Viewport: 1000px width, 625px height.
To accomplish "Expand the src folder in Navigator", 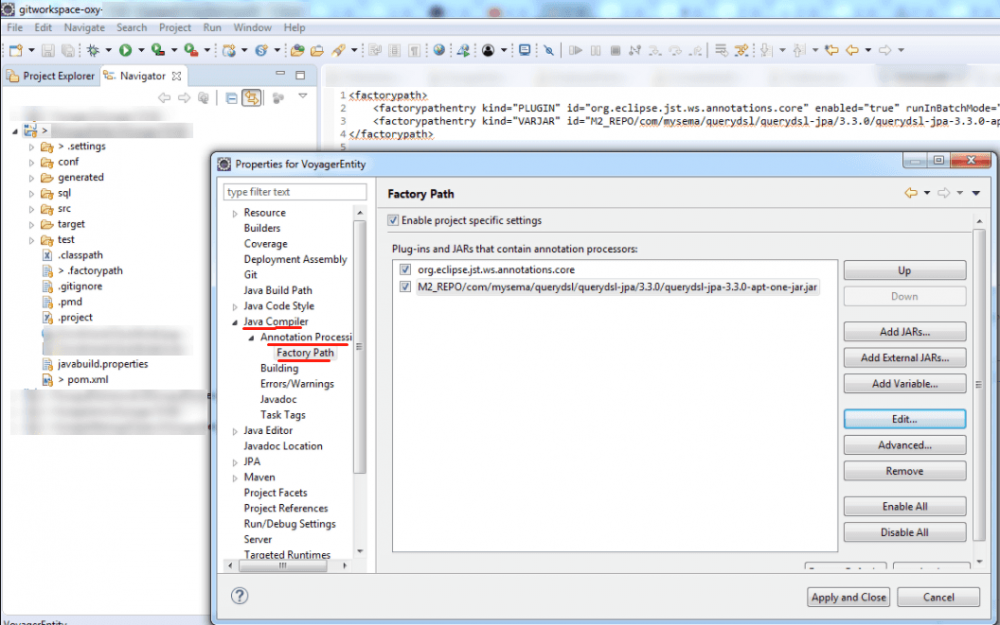I will pyautogui.click(x=32, y=209).
